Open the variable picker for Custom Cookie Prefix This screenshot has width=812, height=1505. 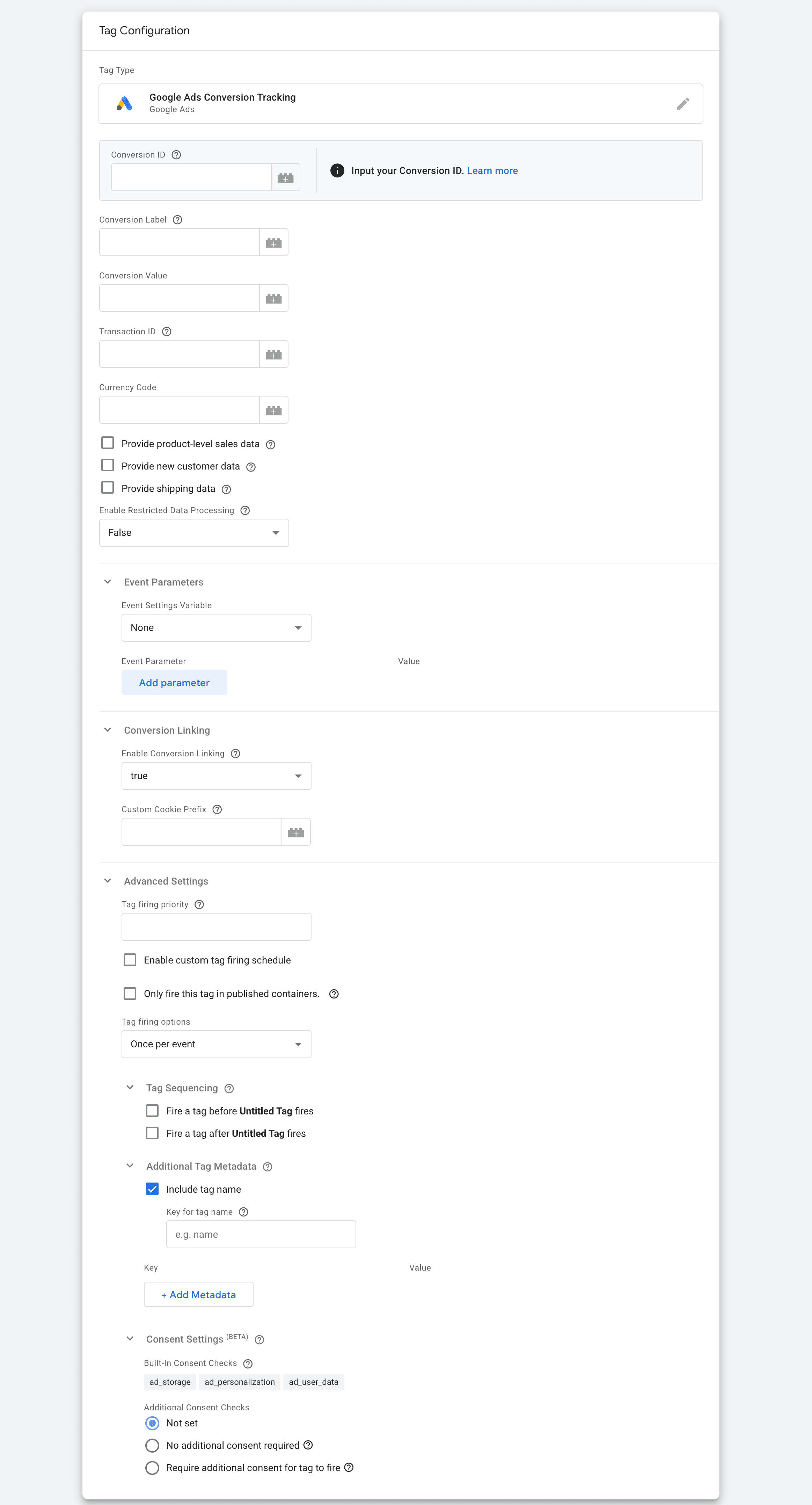point(295,831)
